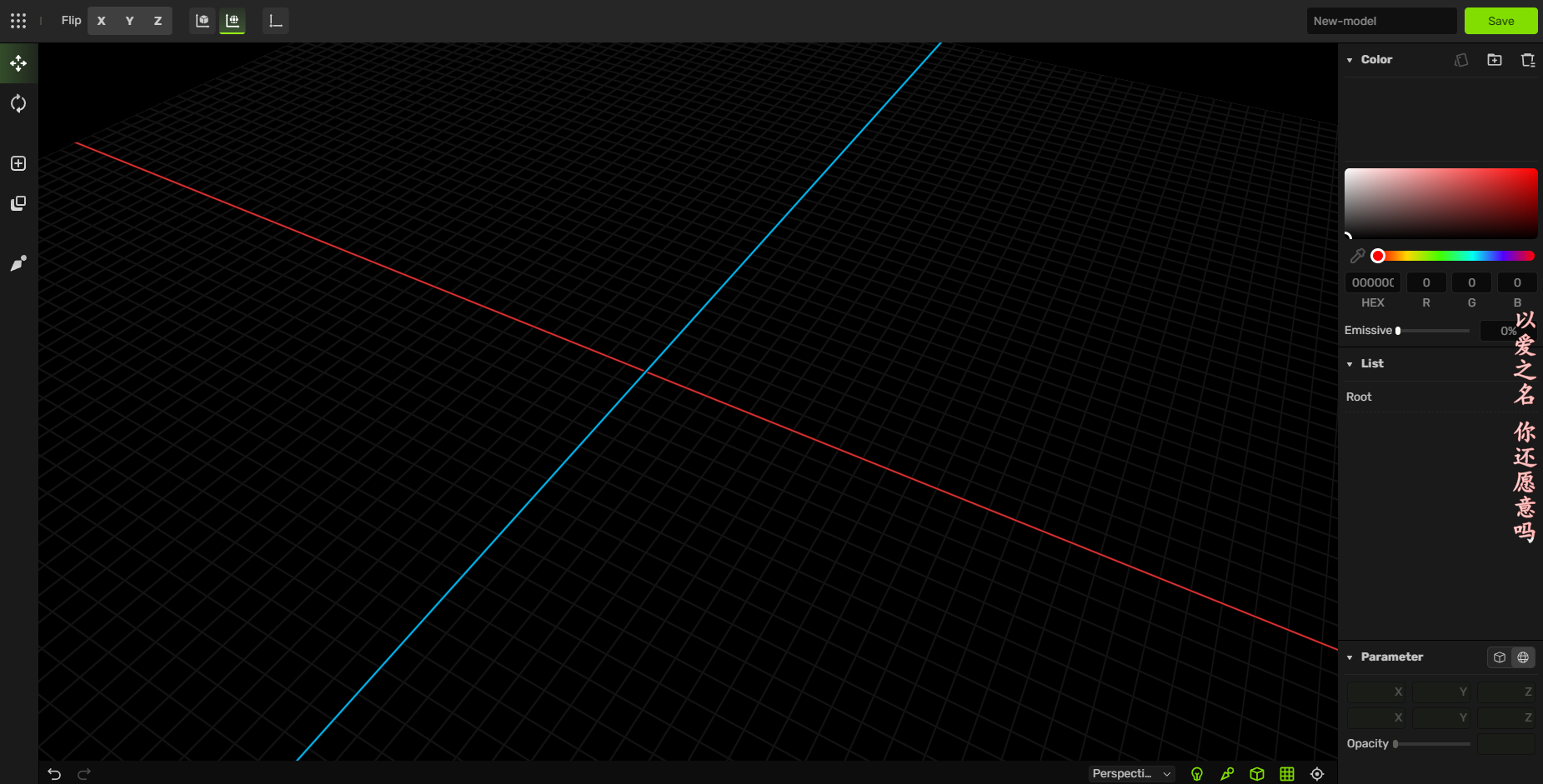This screenshot has width=1543, height=784.
Task: Focus the HEX color input
Action: 1373,282
